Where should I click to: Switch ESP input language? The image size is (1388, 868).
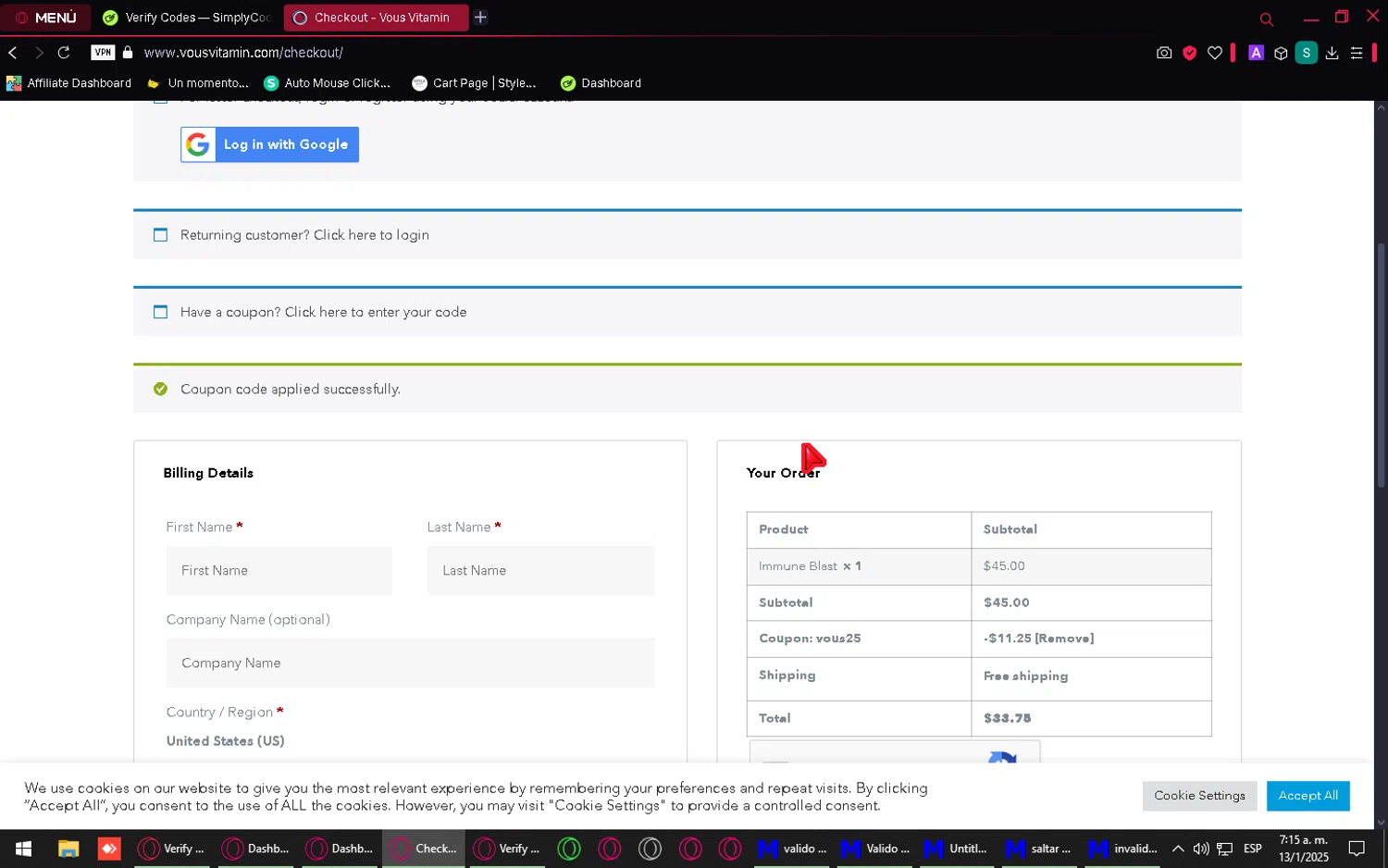pyautogui.click(x=1253, y=849)
